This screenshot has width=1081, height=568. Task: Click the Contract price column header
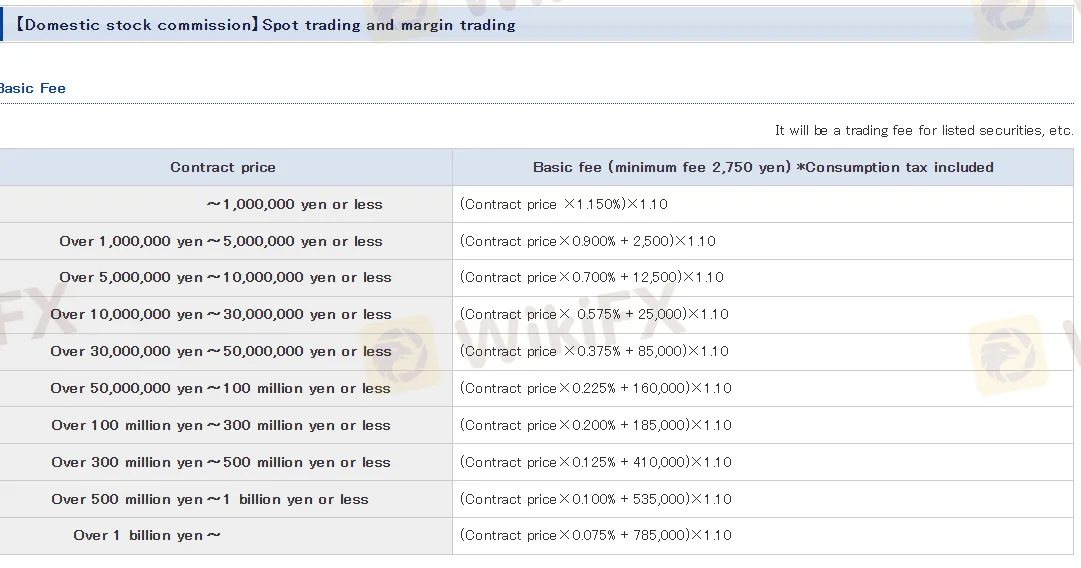(223, 167)
